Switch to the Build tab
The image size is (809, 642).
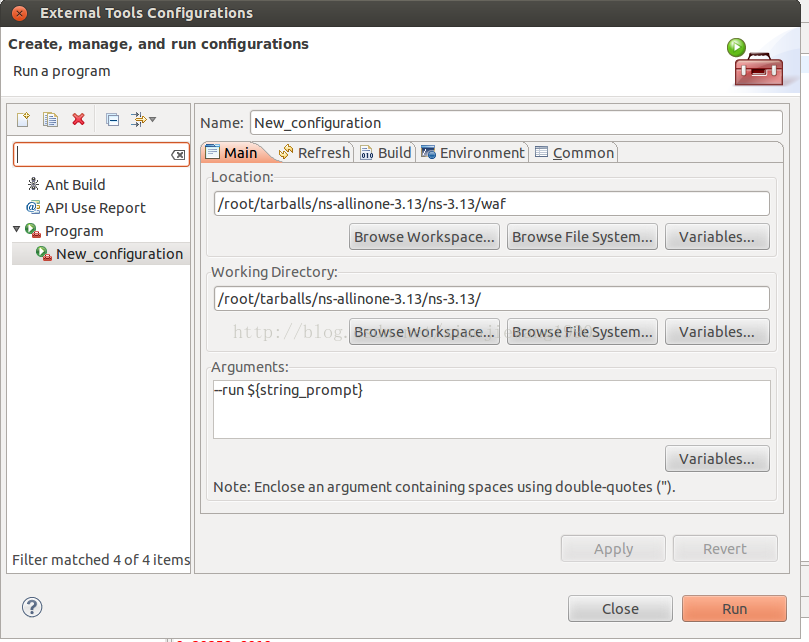coord(386,153)
